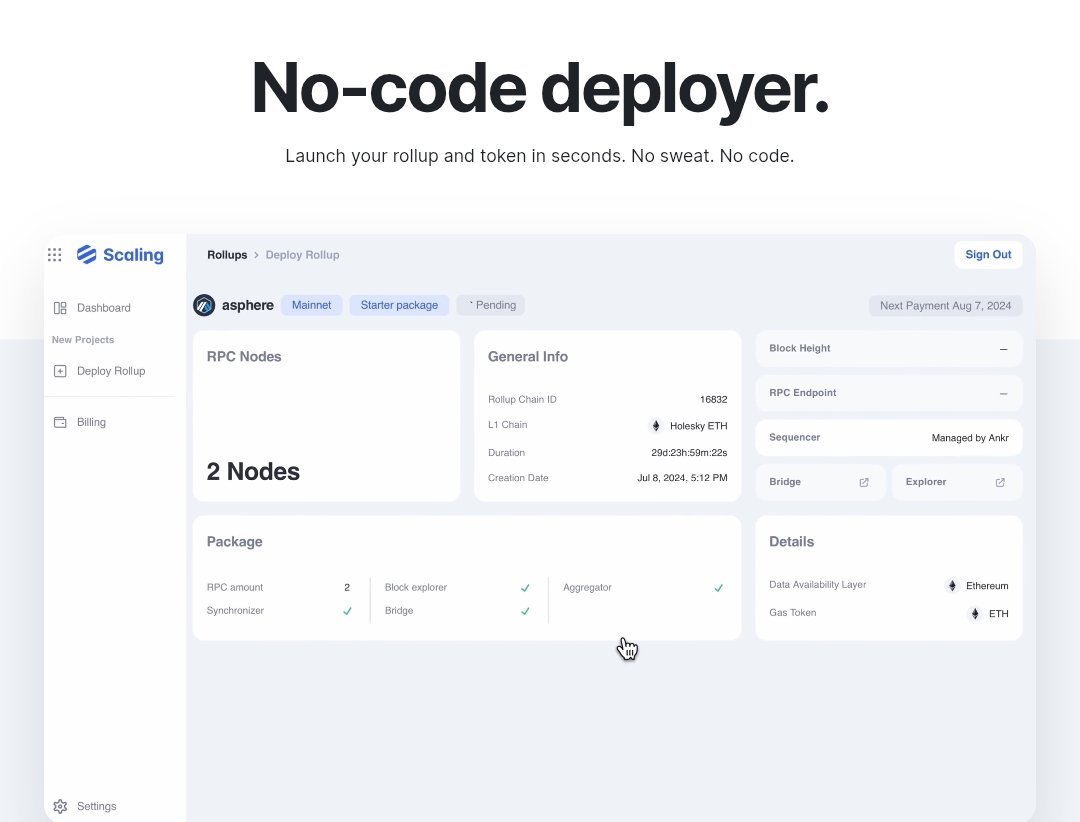Viewport: 1080px width, 822px height.
Task: Click the L1 Chain label
Action: click(508, 425)
